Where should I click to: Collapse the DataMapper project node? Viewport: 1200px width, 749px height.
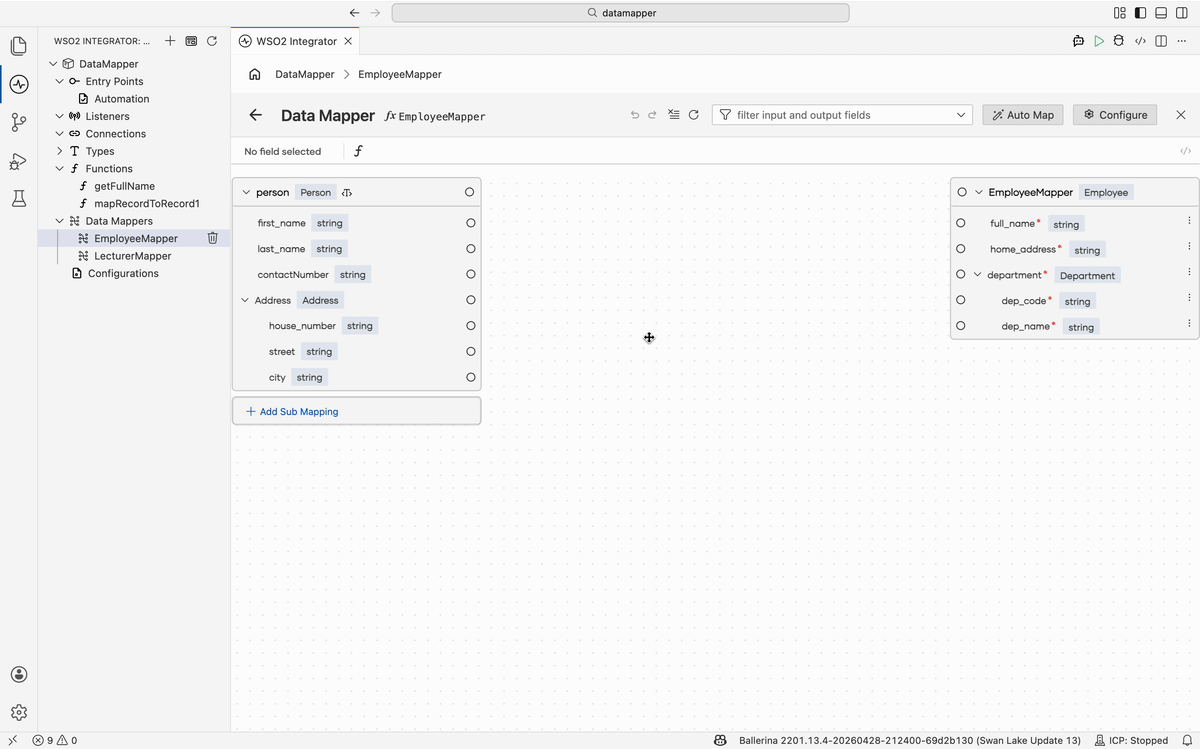53,64
